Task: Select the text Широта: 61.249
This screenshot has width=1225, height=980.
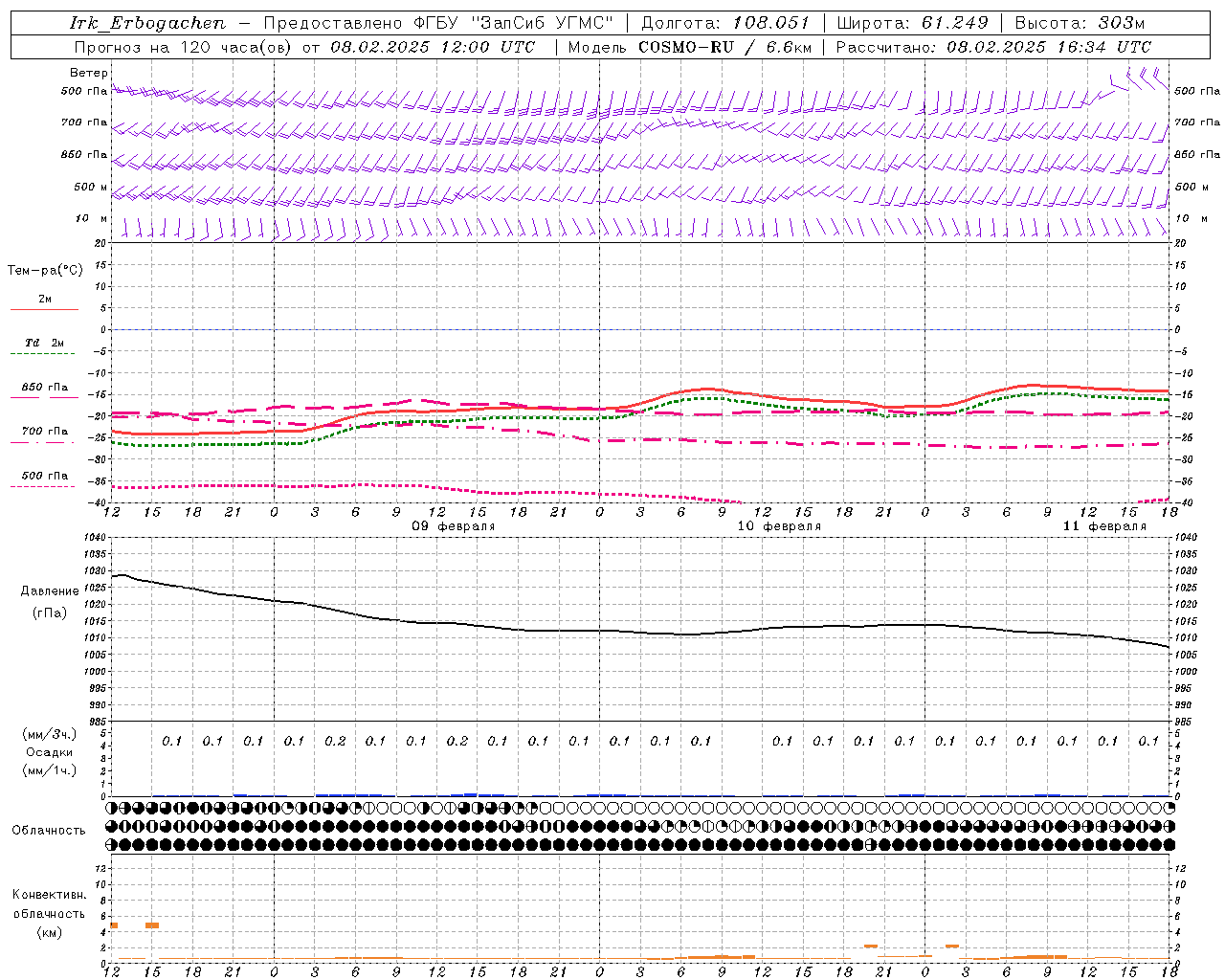Action: tap(912, 23)
